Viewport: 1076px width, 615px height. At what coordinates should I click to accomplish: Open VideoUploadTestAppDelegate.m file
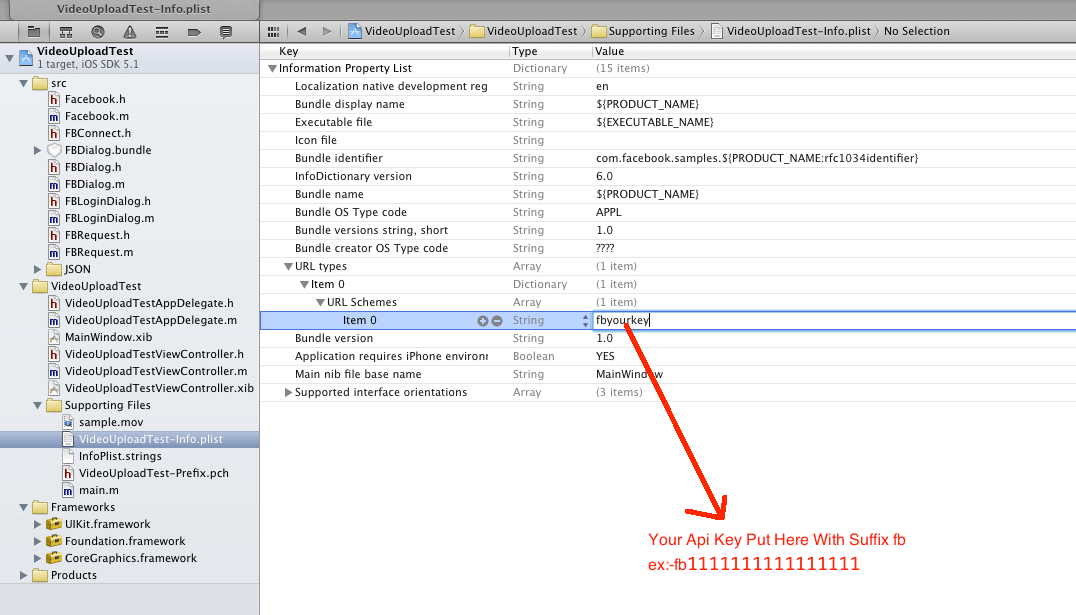click(150, 321)
